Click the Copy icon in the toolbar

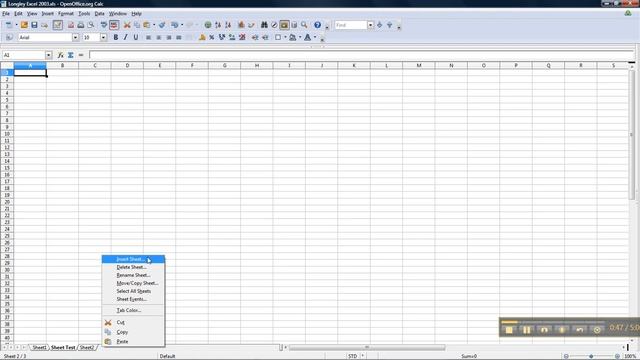coord(137,25)
